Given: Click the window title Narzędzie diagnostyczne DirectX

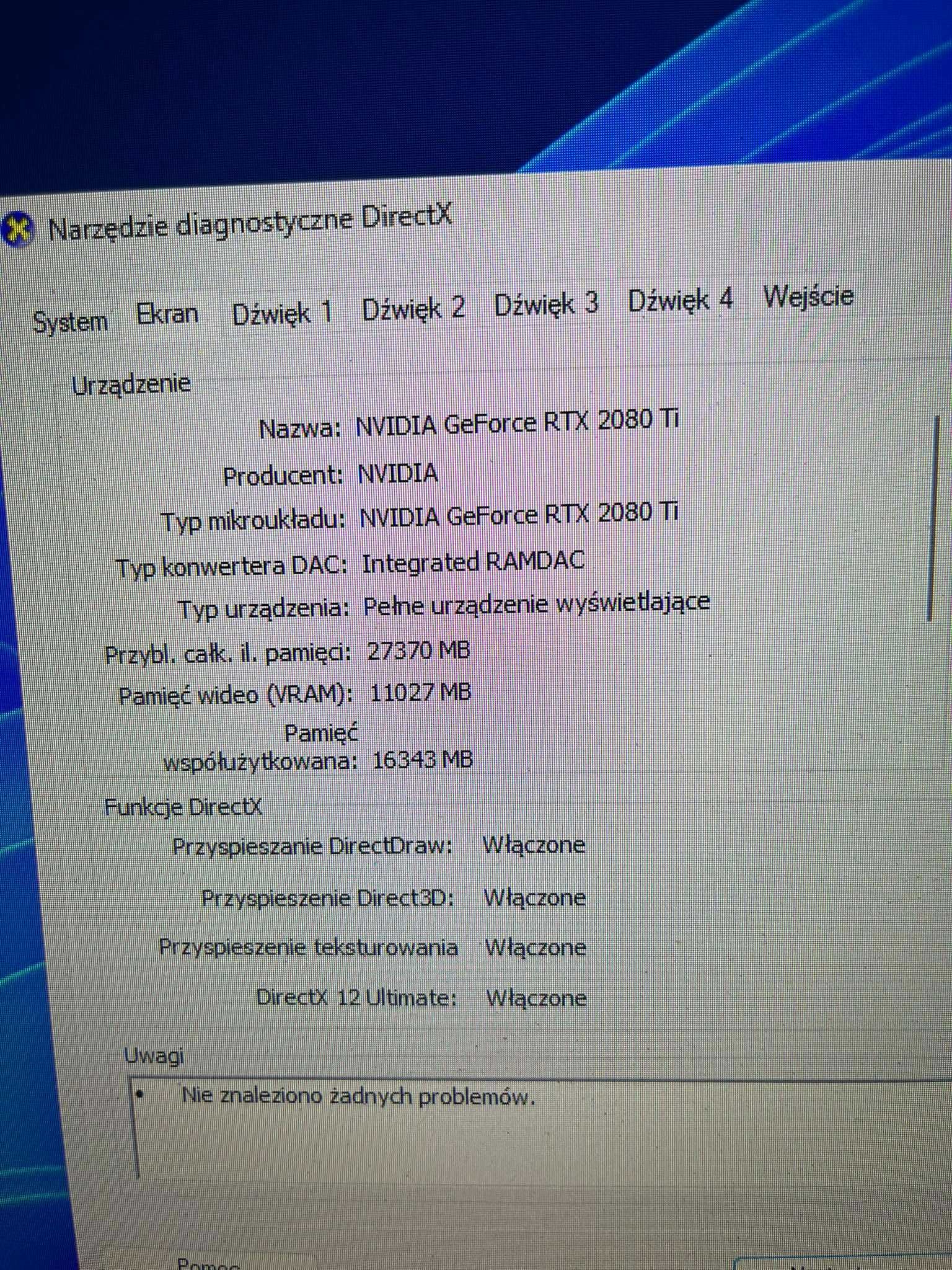Looking at the screenshot, I should [x=250, y=223].
